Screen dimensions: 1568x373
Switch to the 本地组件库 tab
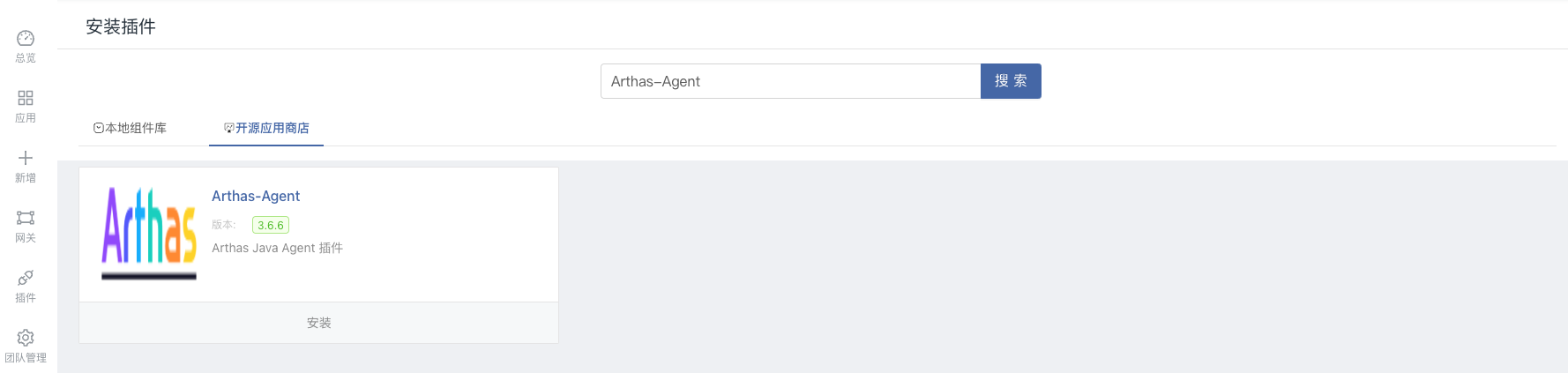(x=135, y=128)
